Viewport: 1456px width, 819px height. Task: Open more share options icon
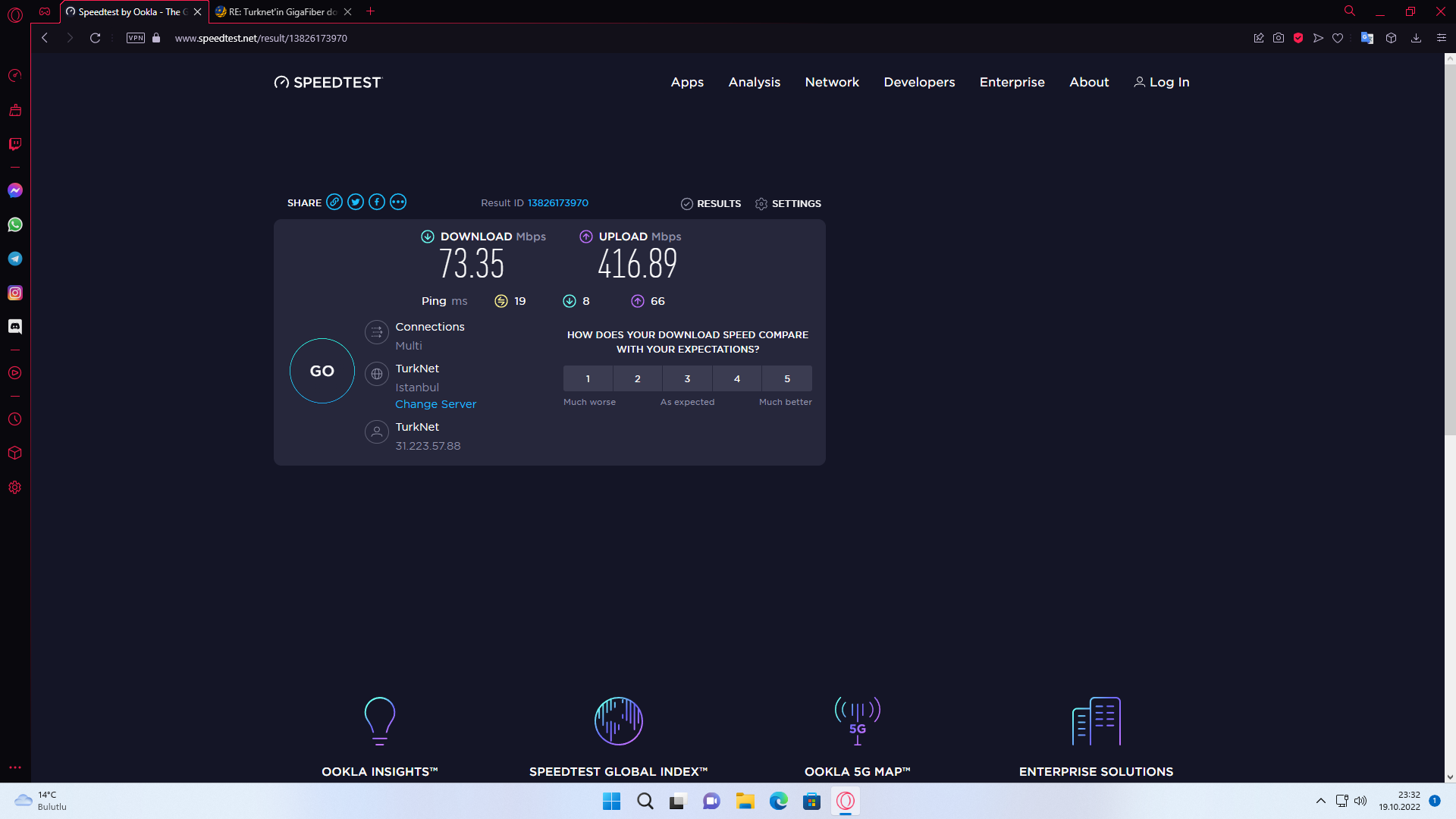(398, 202)
